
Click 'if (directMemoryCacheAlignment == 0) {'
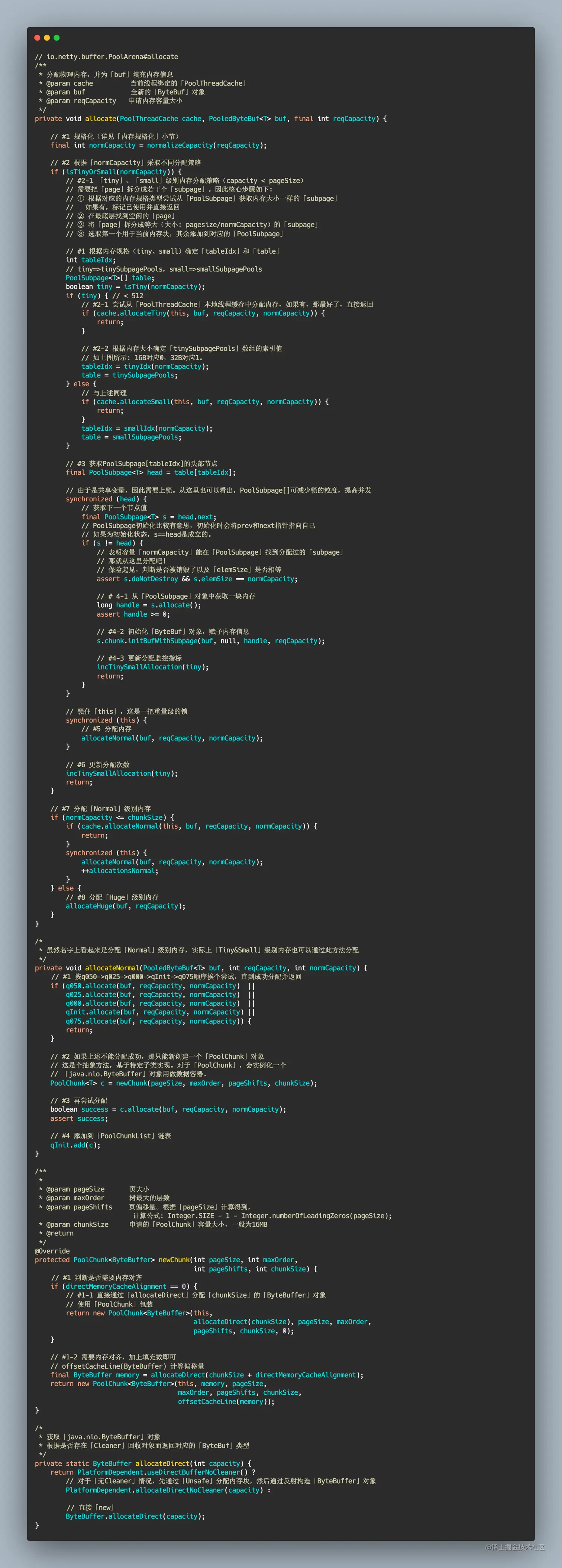point(124,1286)
